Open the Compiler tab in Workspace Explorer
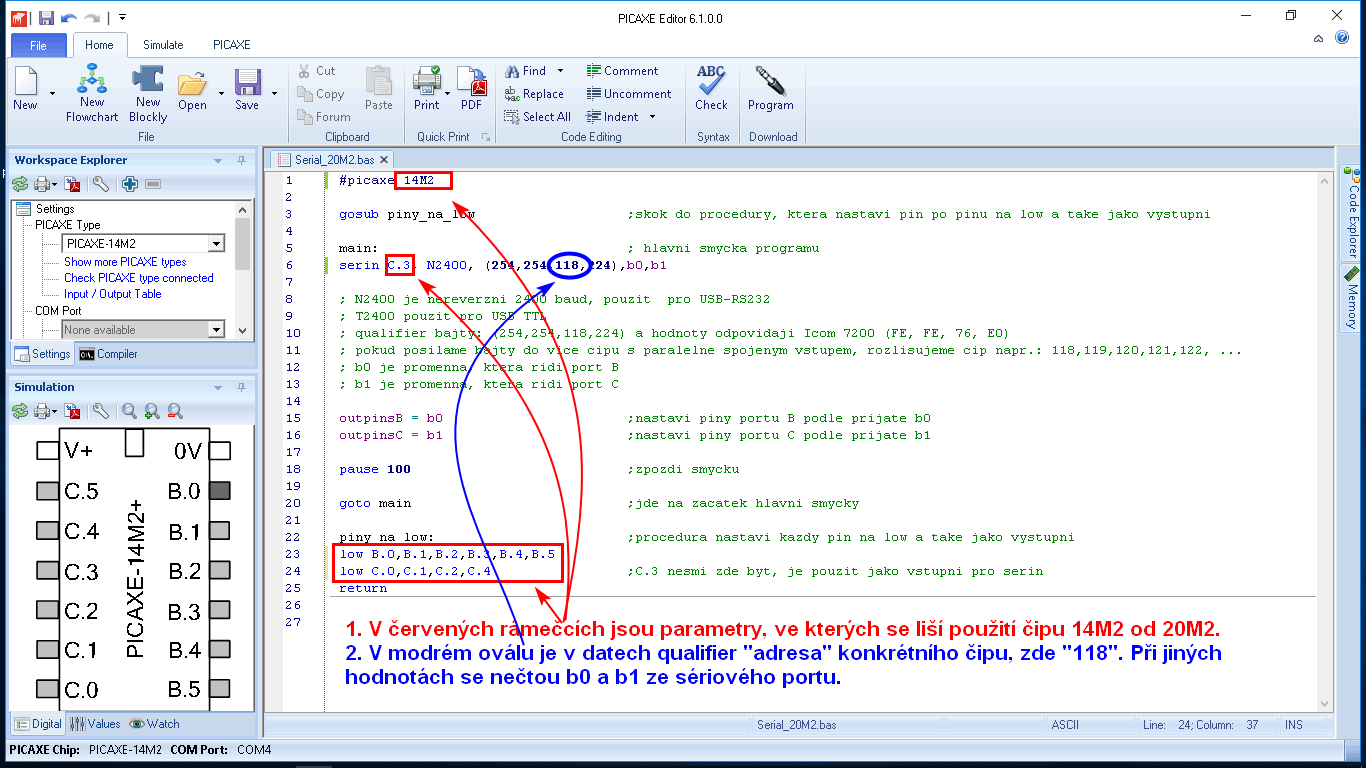 (x=108, y=354)
